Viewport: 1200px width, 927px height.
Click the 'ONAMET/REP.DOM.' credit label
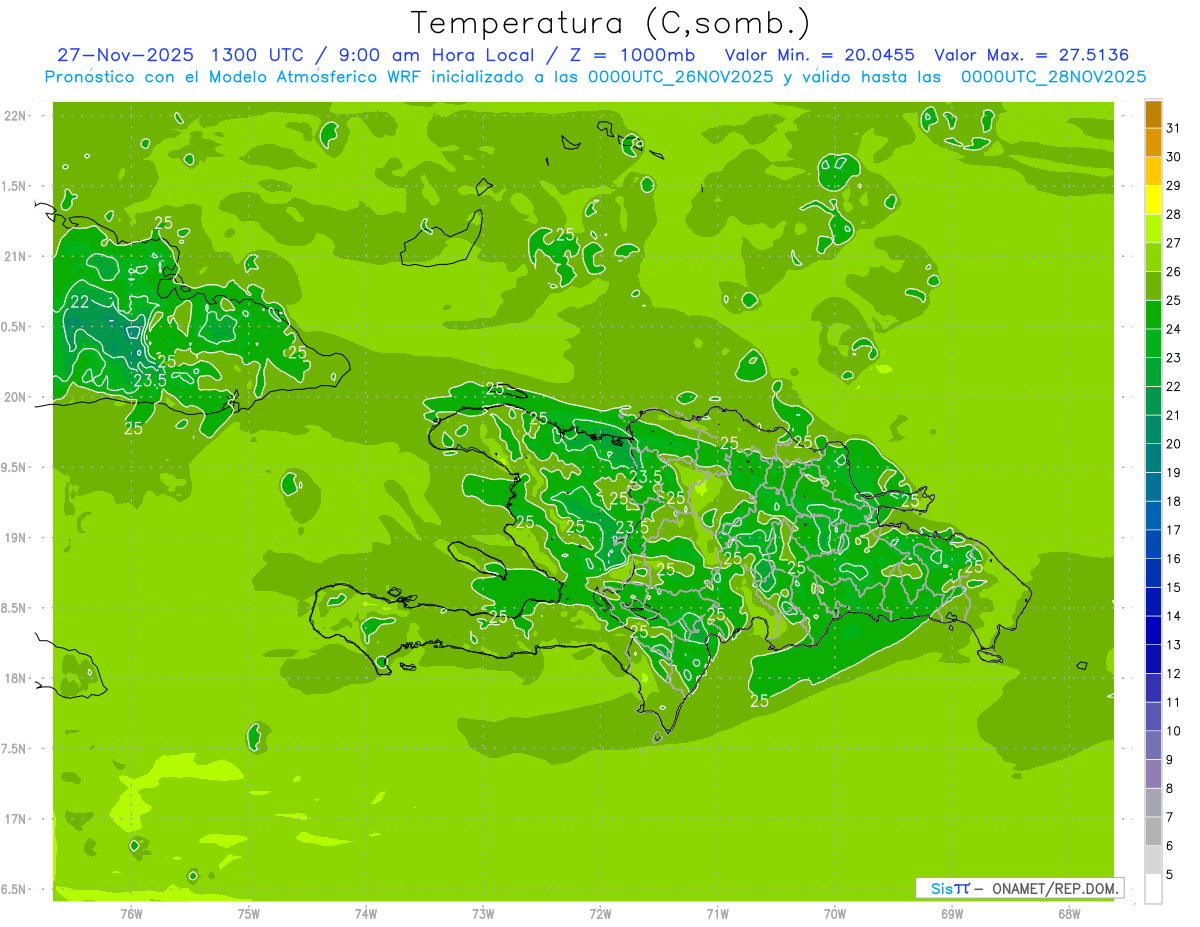[1055, 888]
